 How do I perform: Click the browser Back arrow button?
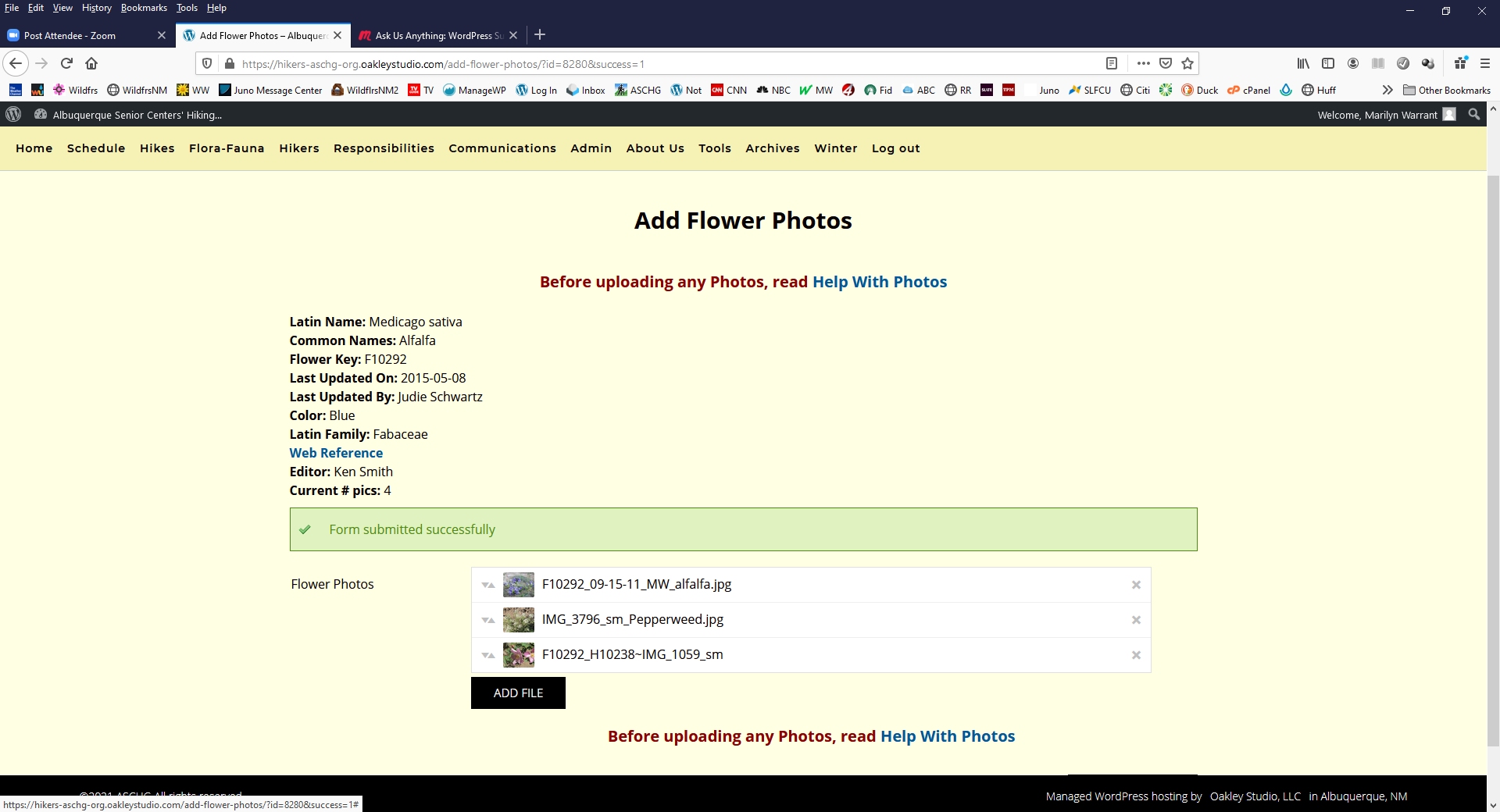16,63
